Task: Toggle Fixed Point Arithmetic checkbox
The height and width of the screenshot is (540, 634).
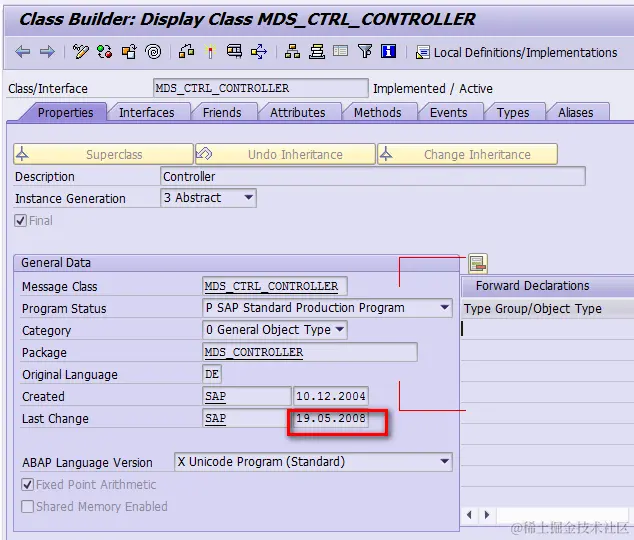Action: (x=27, y=484)
